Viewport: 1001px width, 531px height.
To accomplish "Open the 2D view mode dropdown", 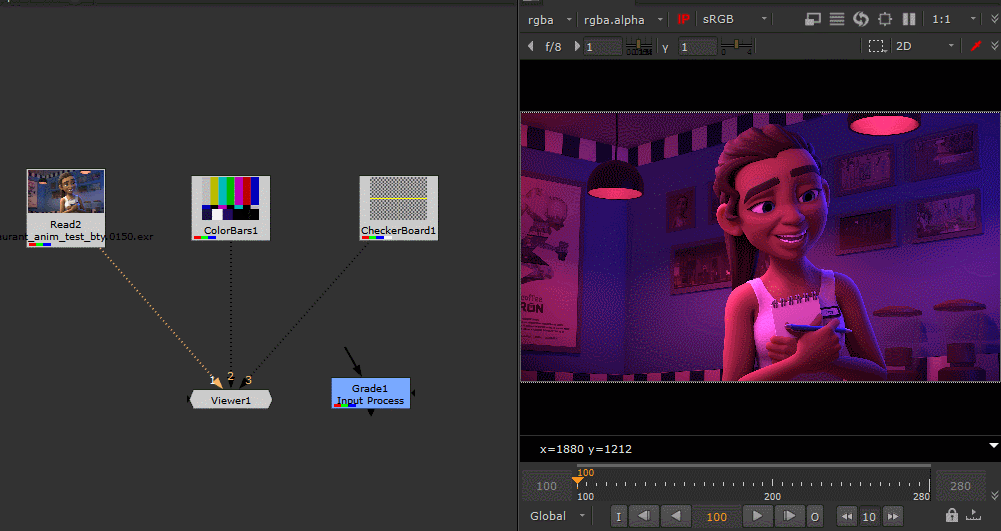I will pos(924,46).
